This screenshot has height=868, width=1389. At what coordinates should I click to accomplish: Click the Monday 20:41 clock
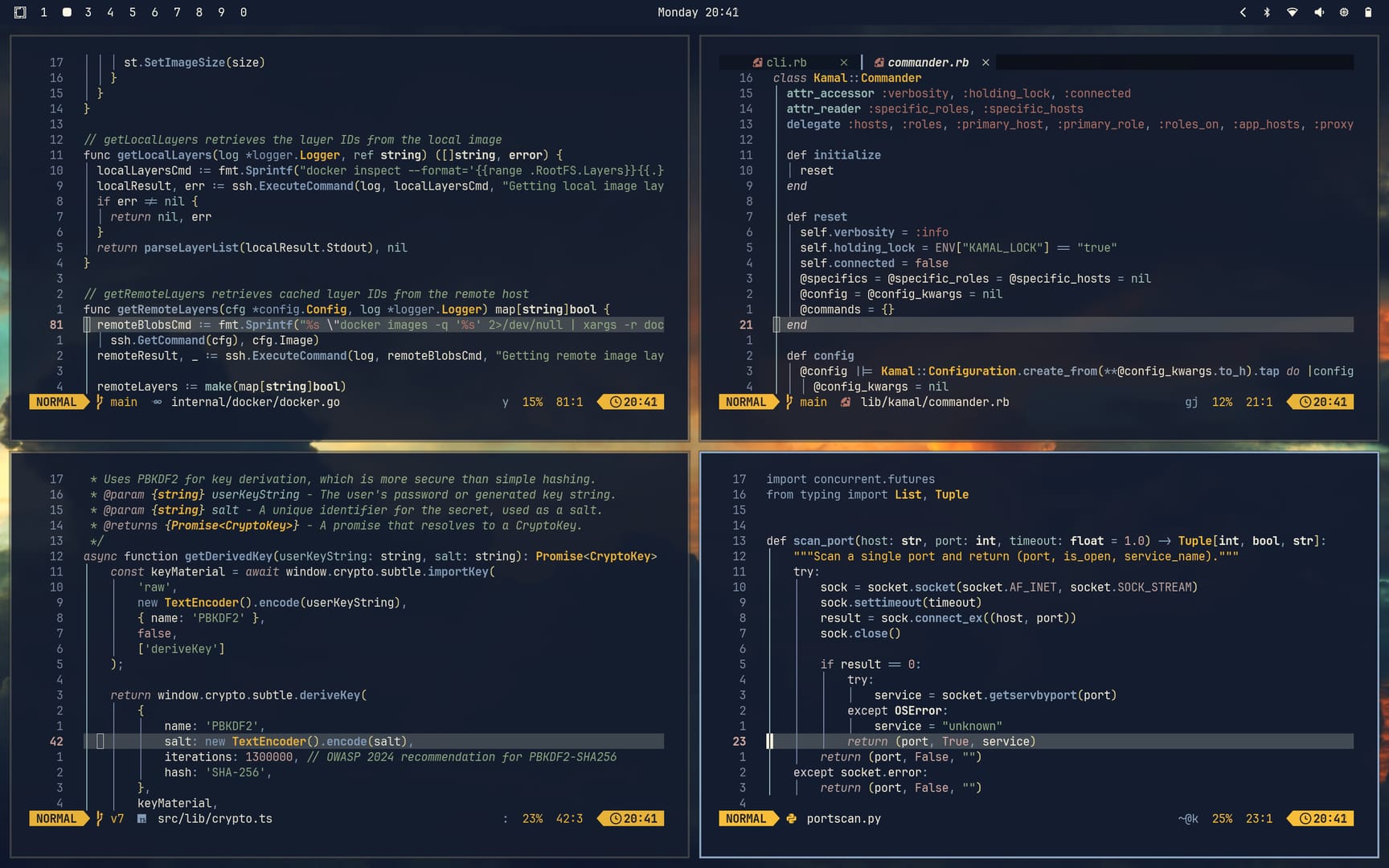coord(698,12)
